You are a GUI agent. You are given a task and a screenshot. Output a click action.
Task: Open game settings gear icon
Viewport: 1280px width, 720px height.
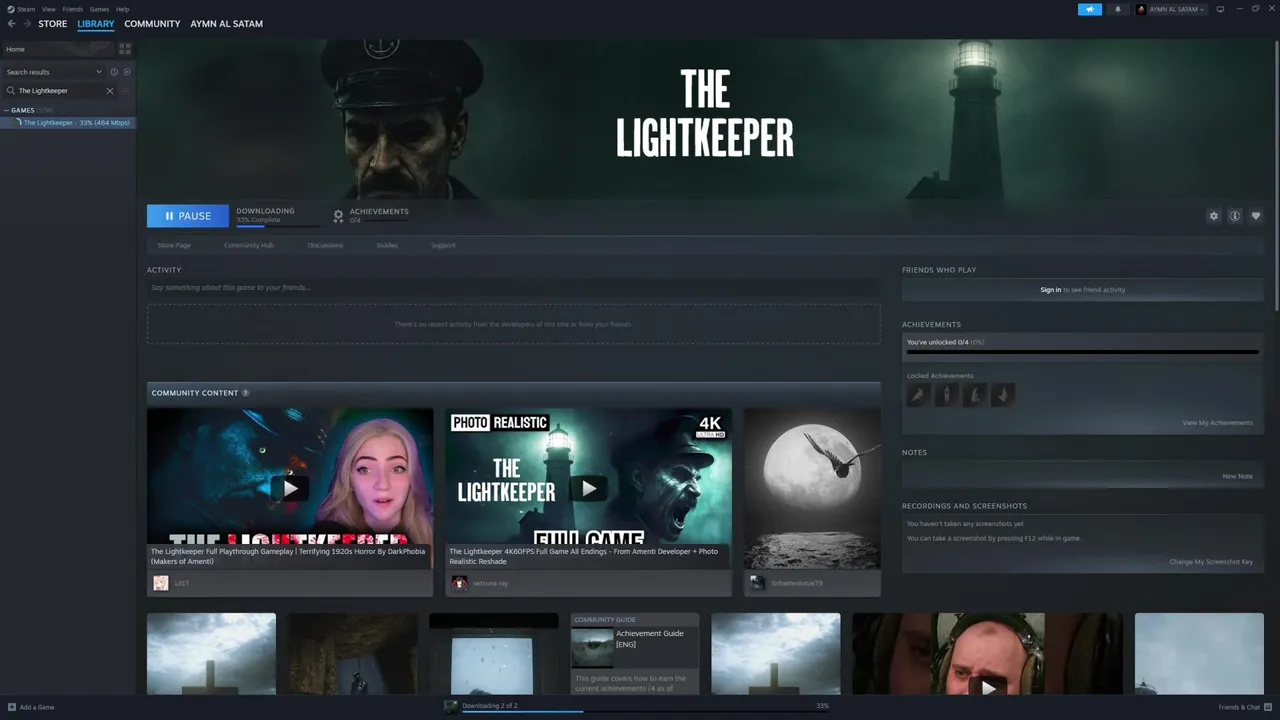point(1214,216)
